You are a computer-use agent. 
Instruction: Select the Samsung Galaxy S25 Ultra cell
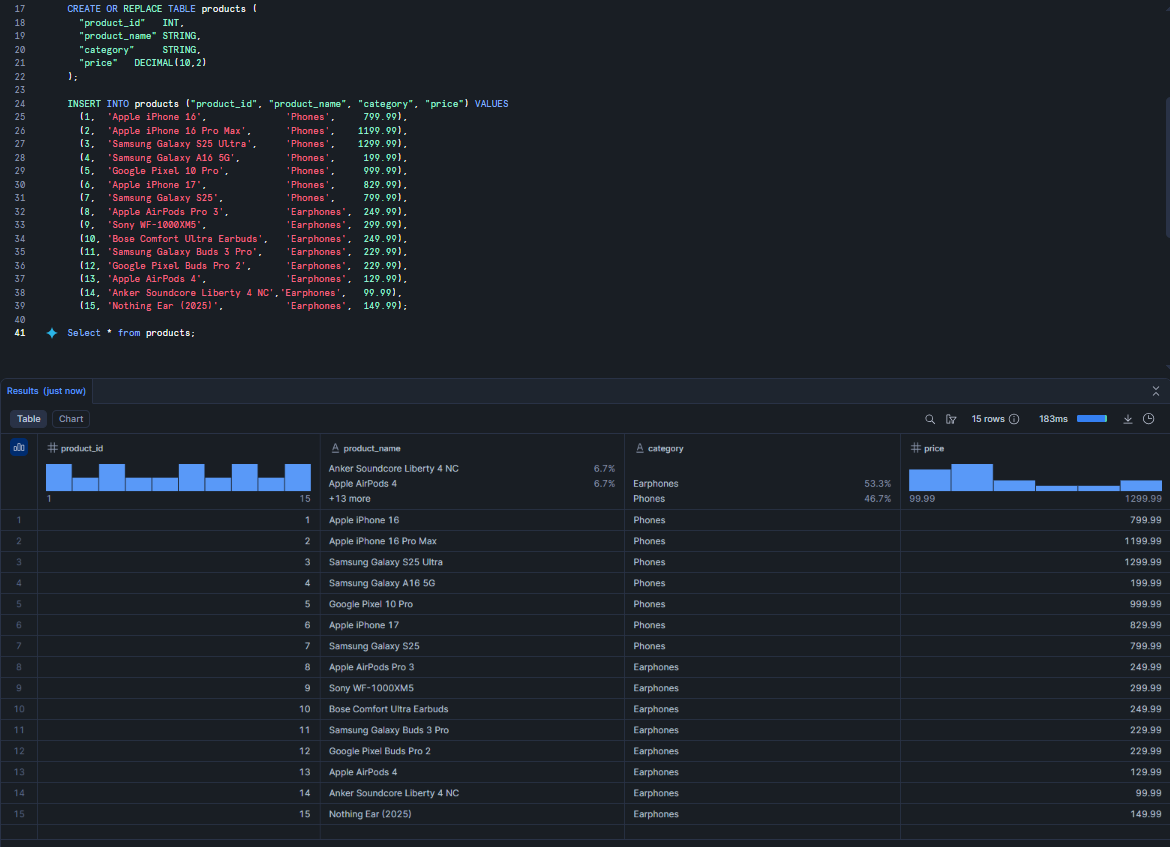pyautogui.click(x=386, y=562)
